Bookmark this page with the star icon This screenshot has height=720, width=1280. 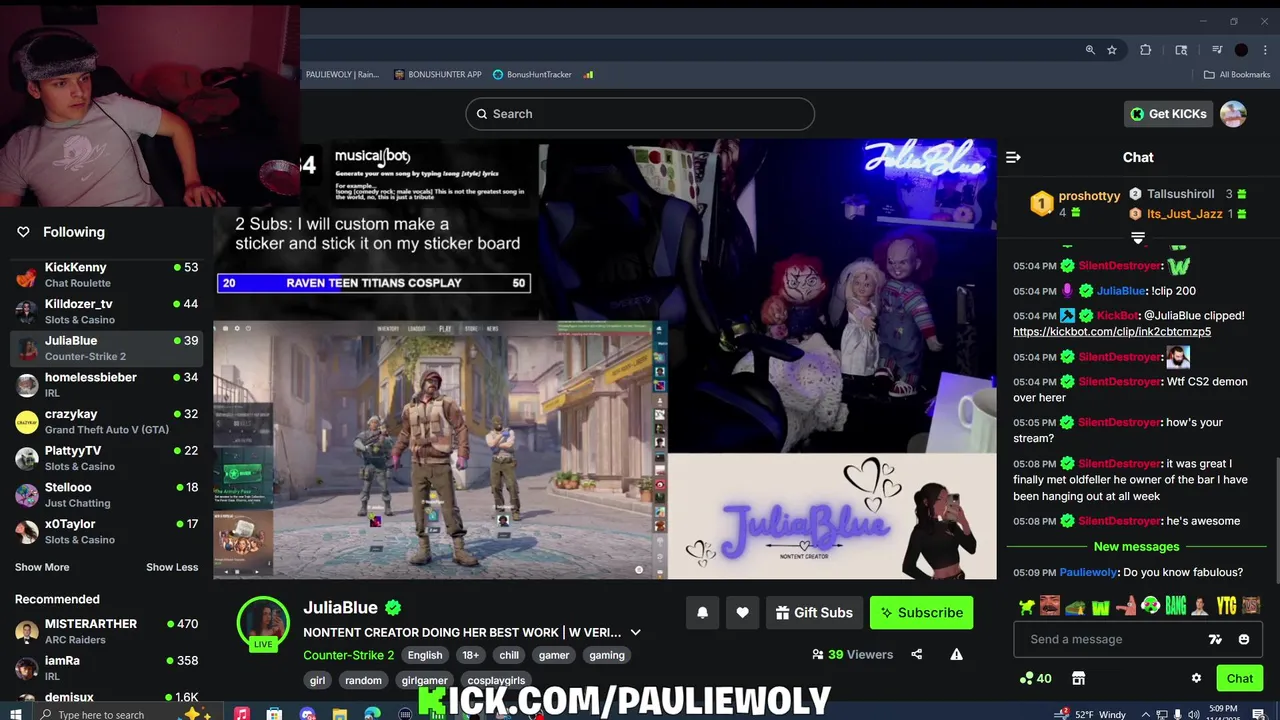(1111, 50)
